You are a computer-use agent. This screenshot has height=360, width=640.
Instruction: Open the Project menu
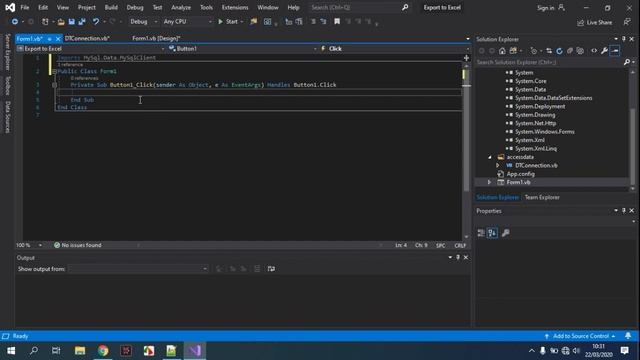point(87,8)
